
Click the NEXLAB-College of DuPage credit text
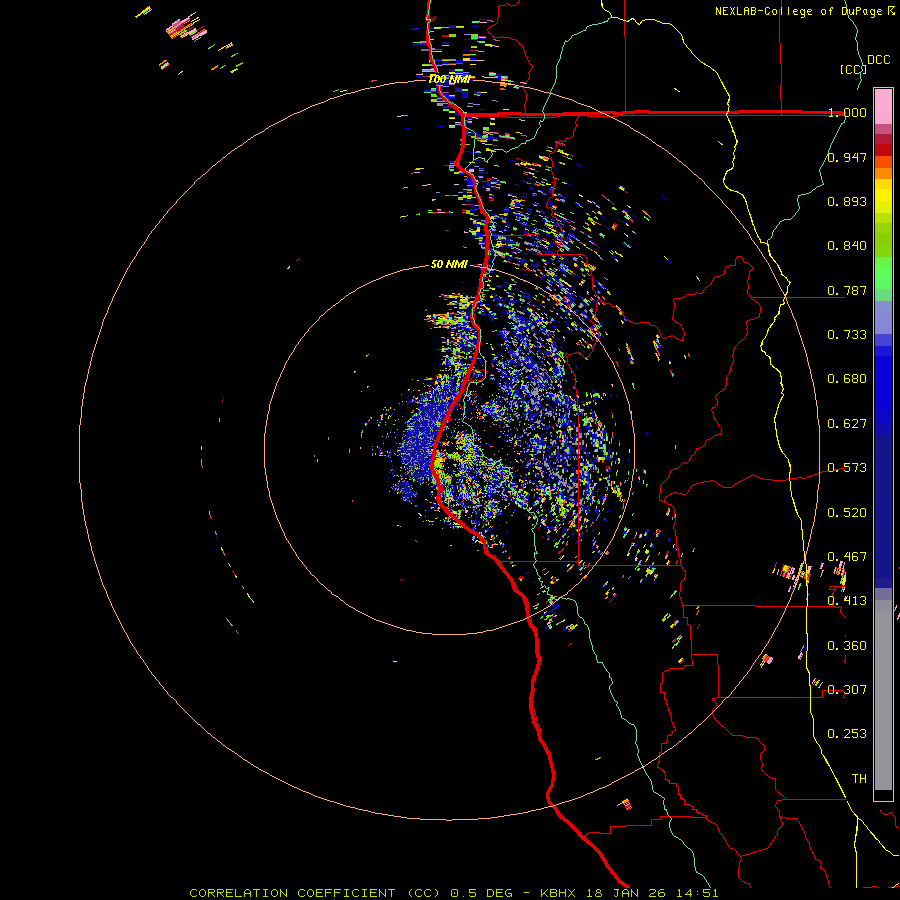tap(799, 11)
